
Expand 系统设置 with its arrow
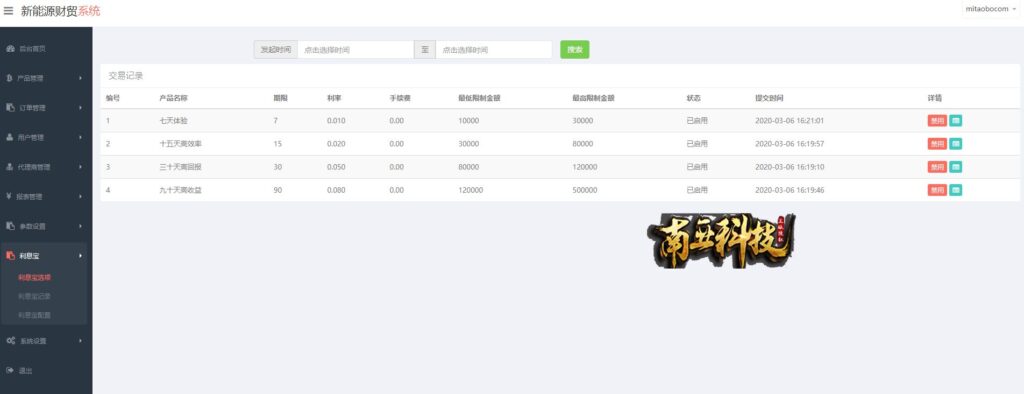point(80,341)
